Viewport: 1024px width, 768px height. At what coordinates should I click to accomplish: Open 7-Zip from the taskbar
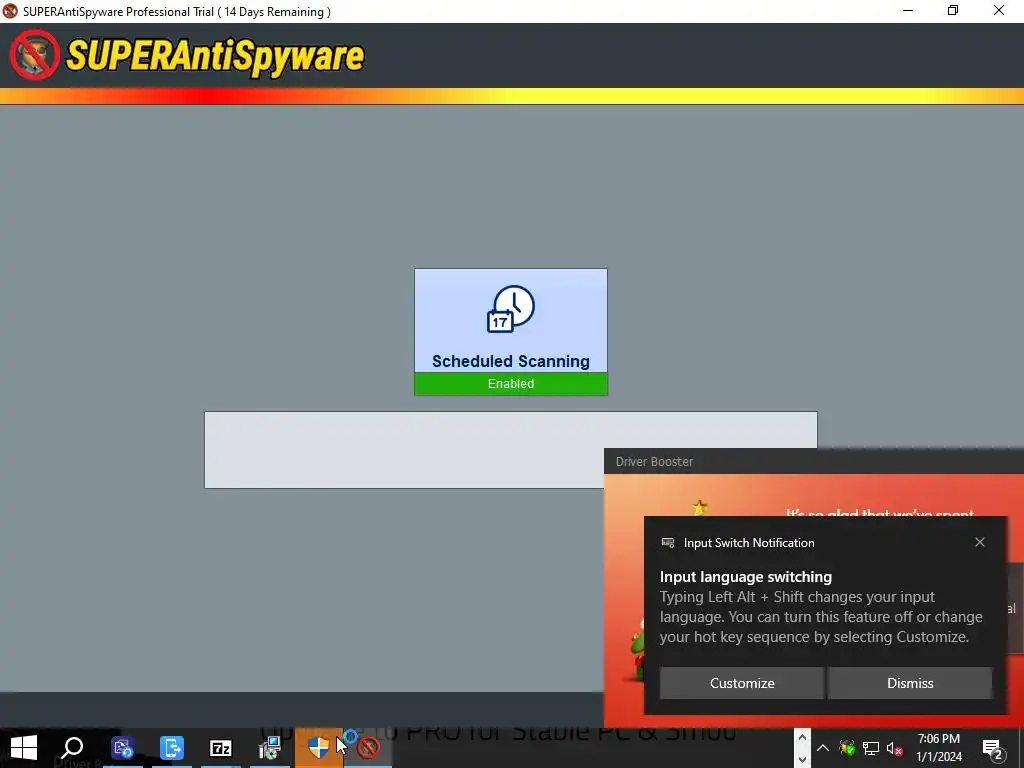coord(221,748)
